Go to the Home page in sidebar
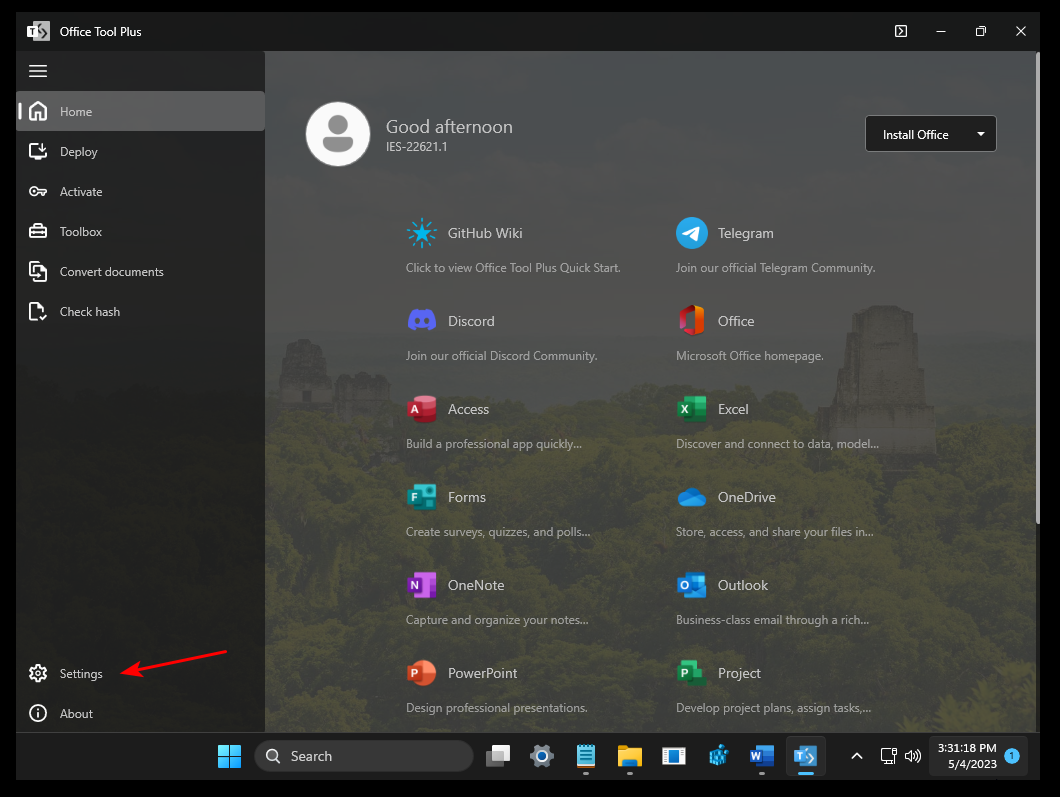This screenshot has width=1060, height=797. point(141,112)
